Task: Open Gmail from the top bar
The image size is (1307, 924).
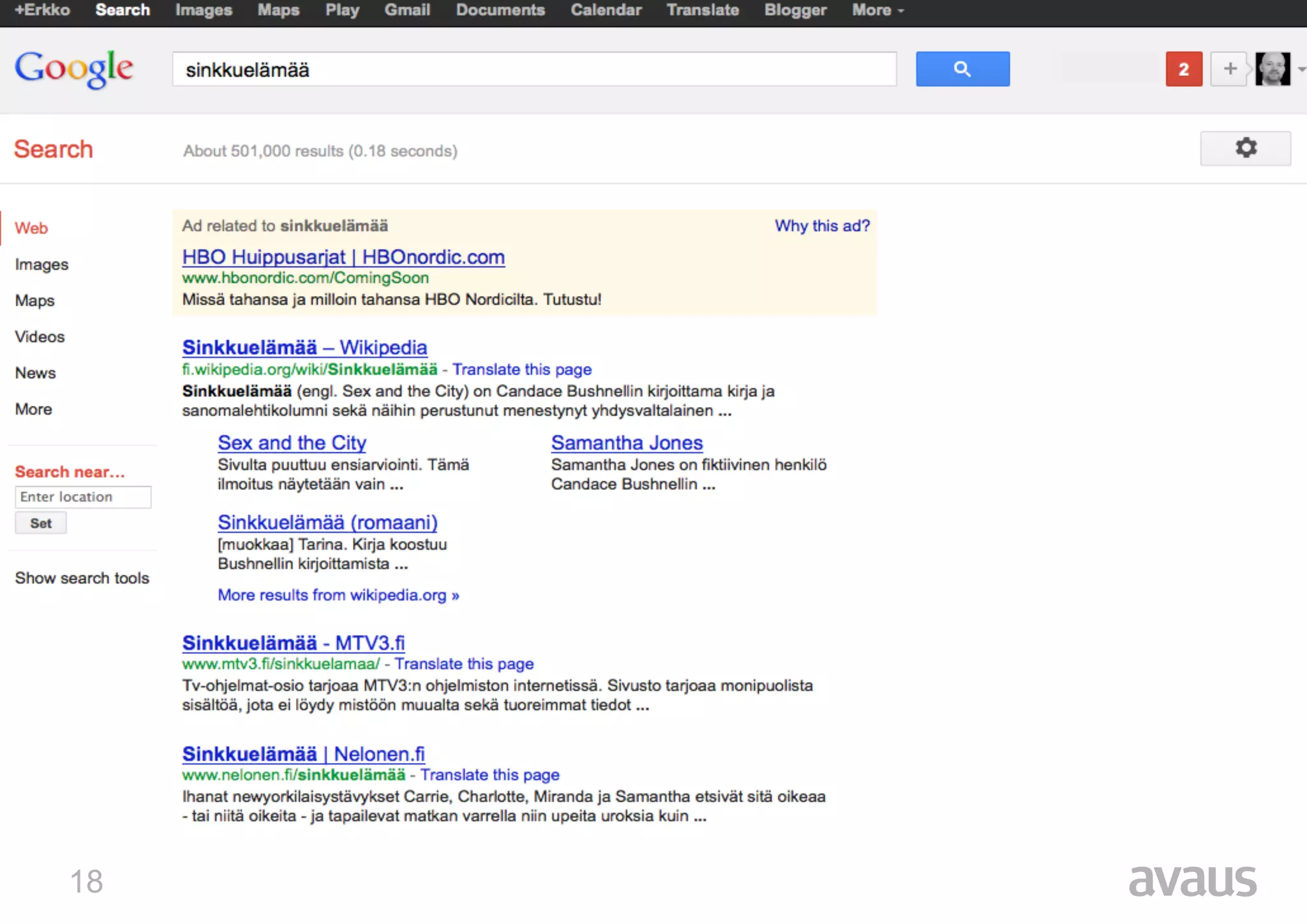Action: click(x=407, y=10)
